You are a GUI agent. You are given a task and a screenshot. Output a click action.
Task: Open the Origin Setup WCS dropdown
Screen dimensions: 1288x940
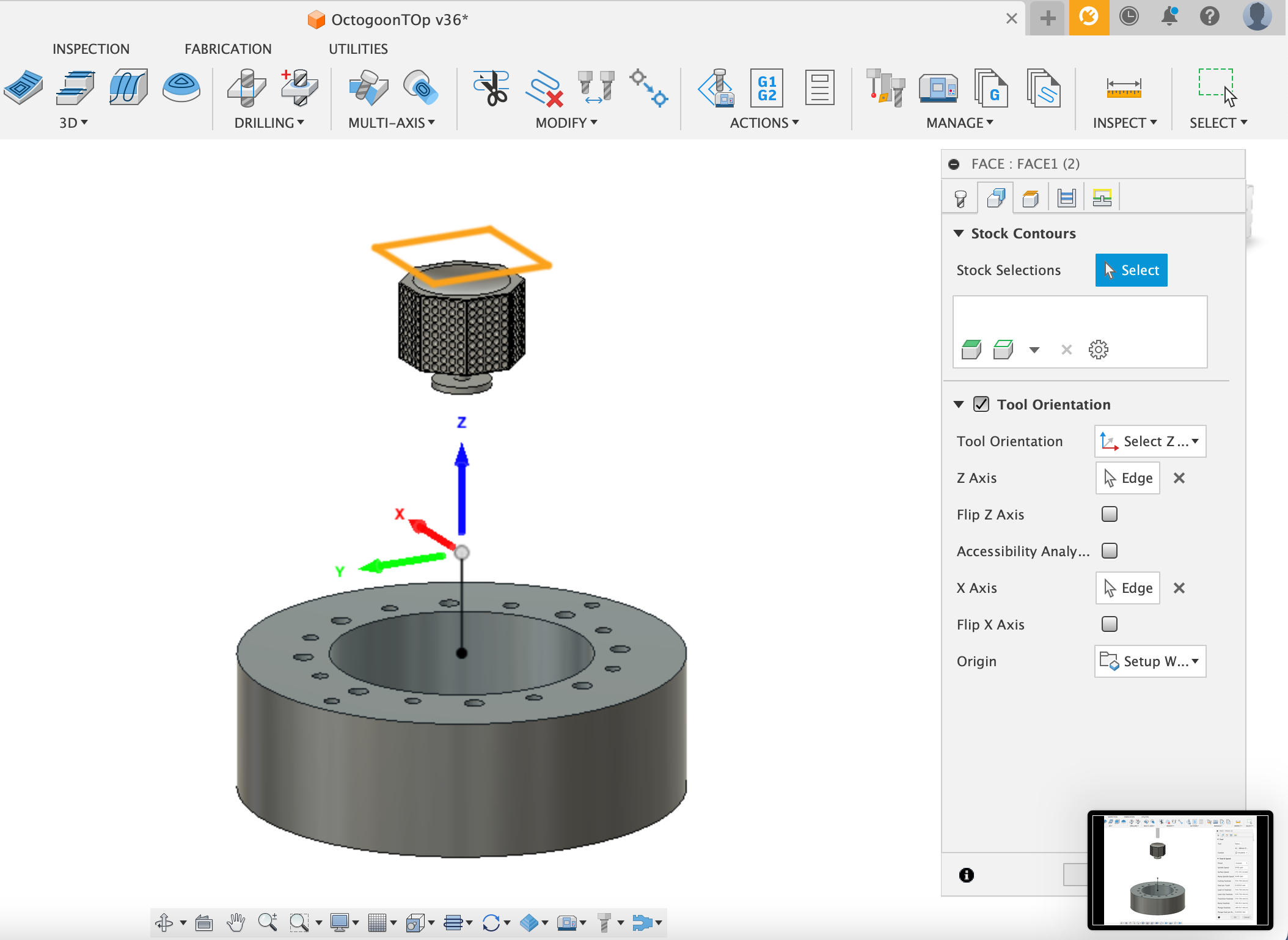[x=1150, y=661]
